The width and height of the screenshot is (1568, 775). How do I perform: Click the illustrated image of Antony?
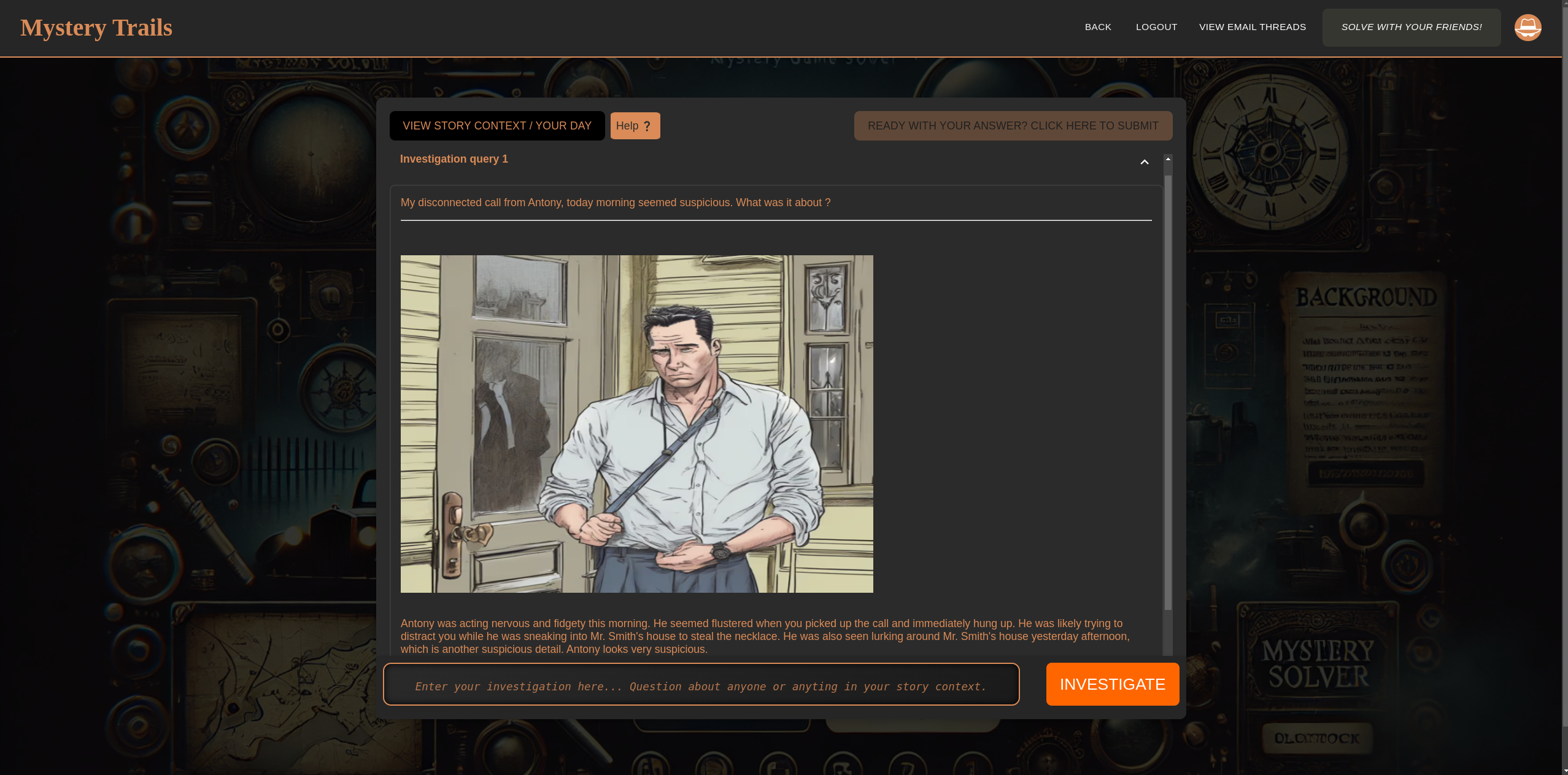636,423
